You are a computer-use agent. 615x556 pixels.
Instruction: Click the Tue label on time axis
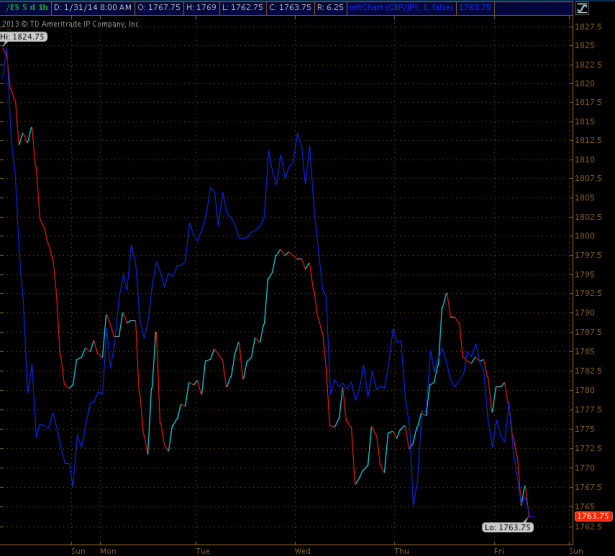(x=203, y=551)
